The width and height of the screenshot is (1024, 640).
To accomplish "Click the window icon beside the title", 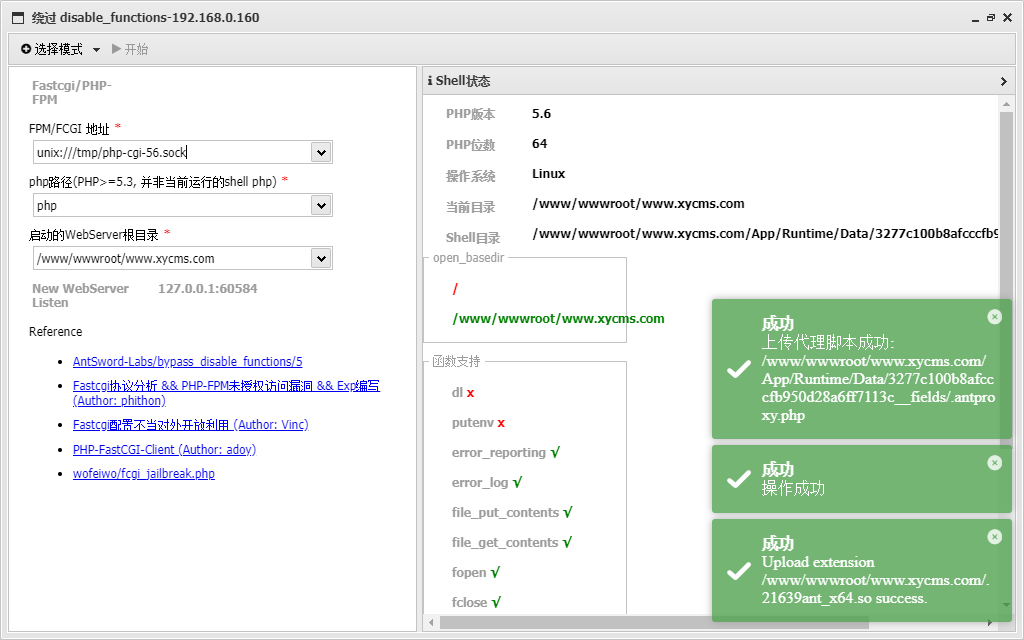I will (18, 18).
